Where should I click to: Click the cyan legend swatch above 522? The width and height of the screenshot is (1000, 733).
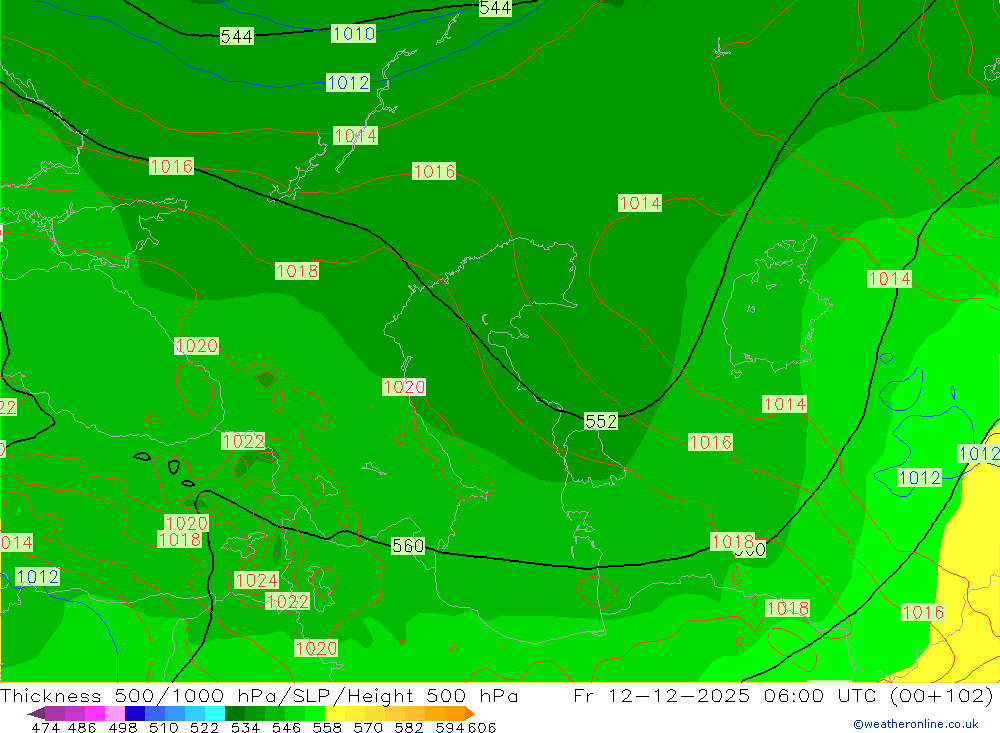pyautogui.click(x=215, y=713)
